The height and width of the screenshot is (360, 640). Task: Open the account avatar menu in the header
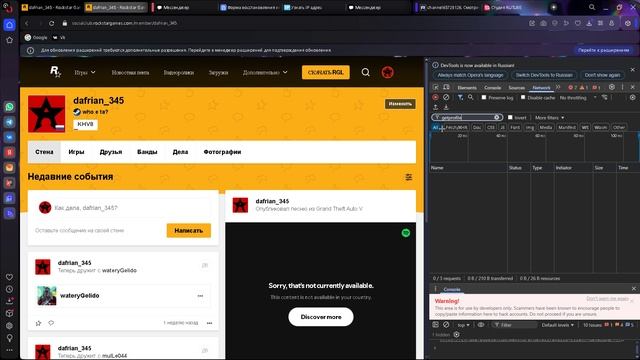(x=387, y=72)
